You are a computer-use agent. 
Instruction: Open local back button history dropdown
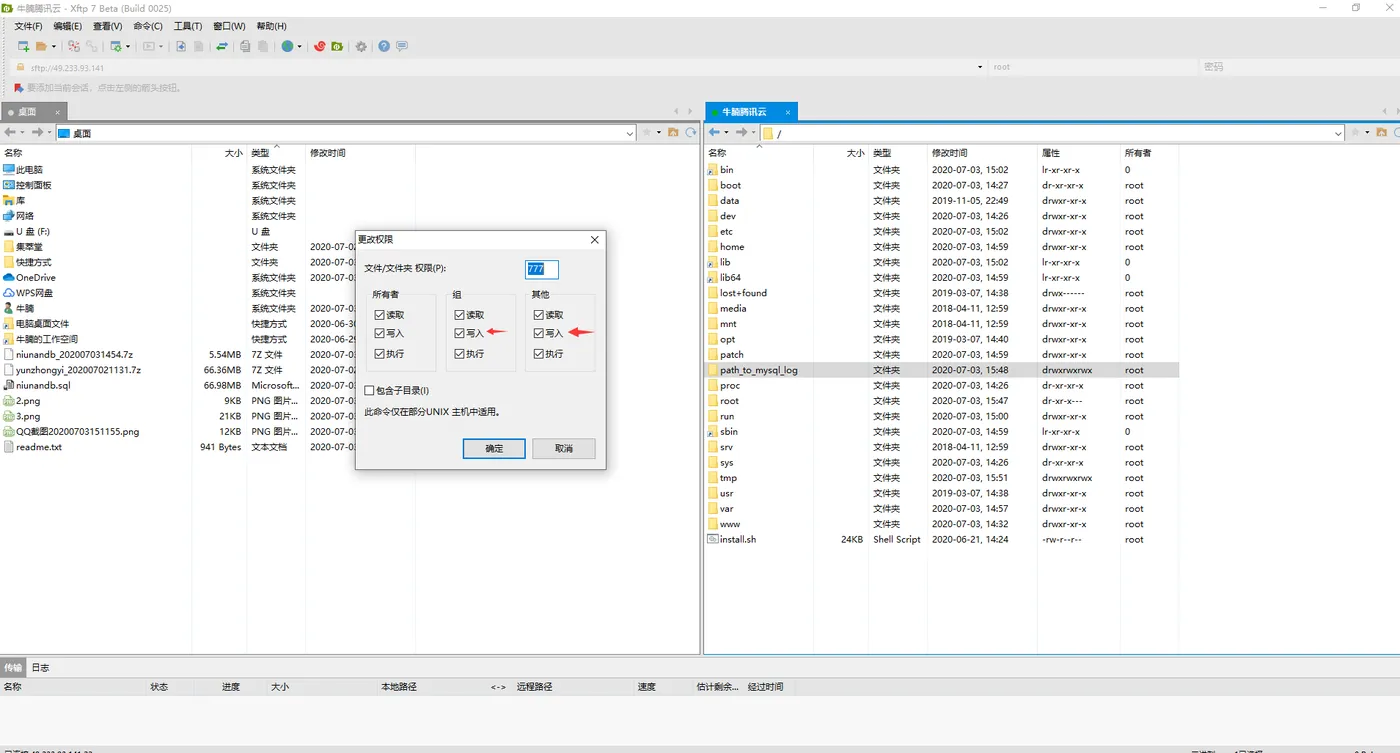(24, 133)
